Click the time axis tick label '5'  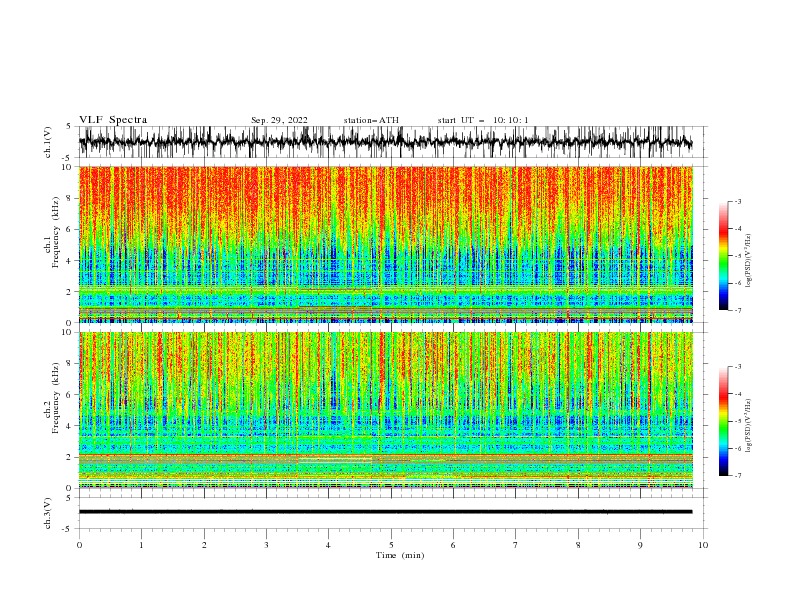coord(391,545)
